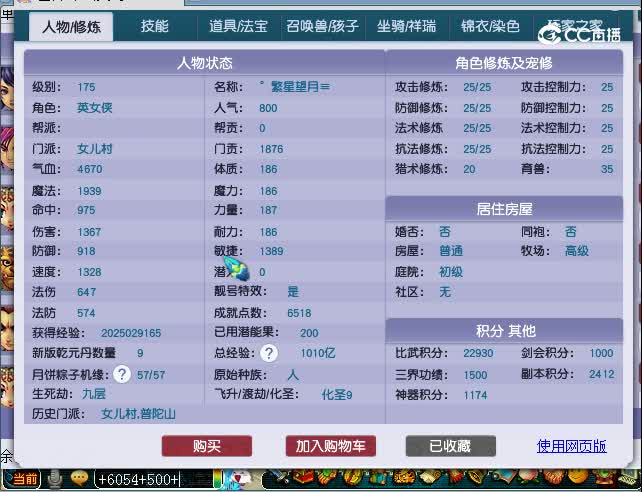Viewport: 642px width, 492px height.
Task: Click the 命中 value 975
Action: point(86,210)
